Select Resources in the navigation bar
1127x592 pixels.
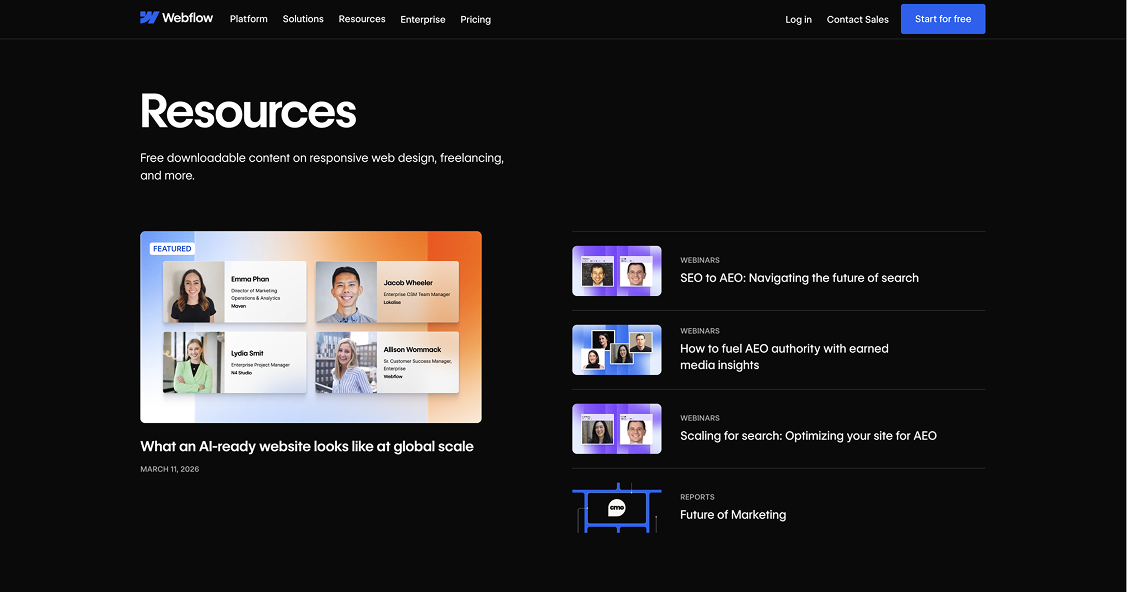point(361,19)
